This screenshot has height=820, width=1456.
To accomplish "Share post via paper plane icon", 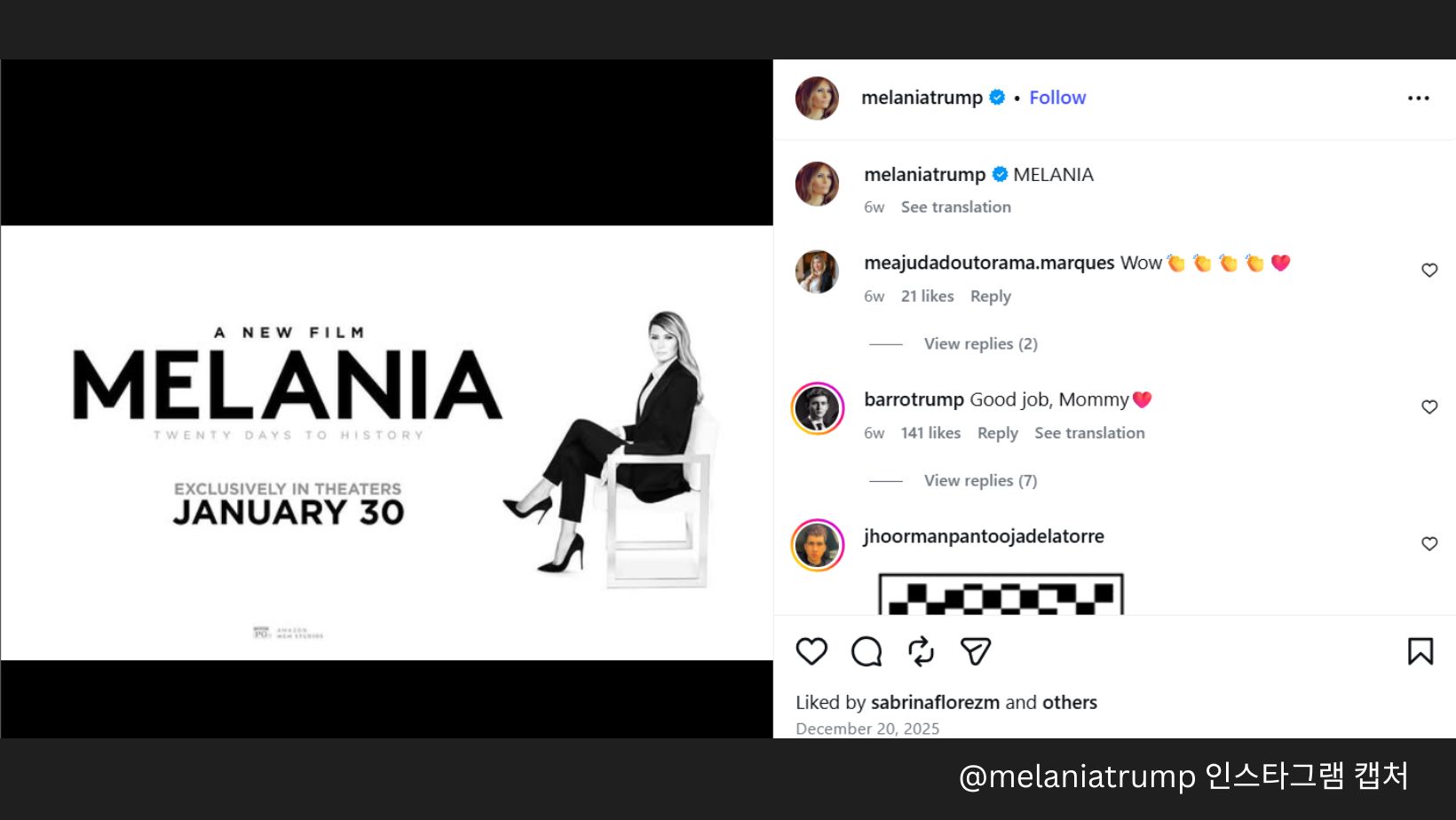I will (975, 651).
